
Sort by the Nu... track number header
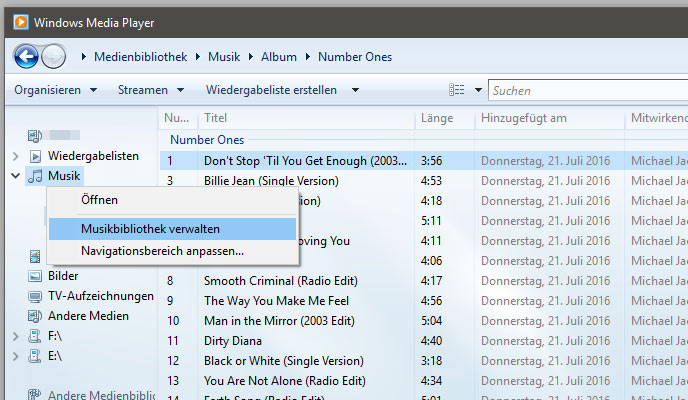[178, 118]
